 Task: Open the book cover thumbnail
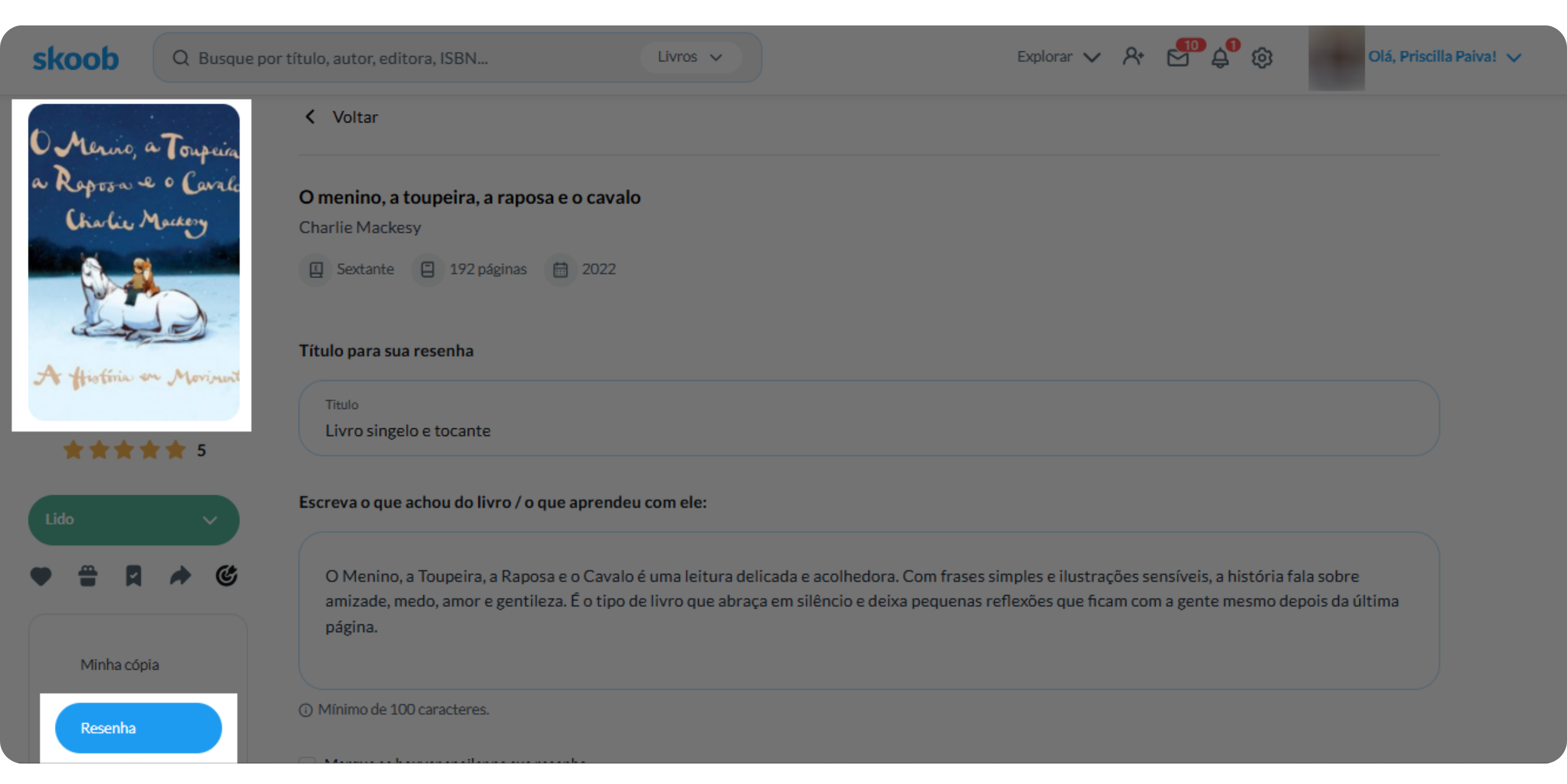pyautogui.click(x=134, y=262)
